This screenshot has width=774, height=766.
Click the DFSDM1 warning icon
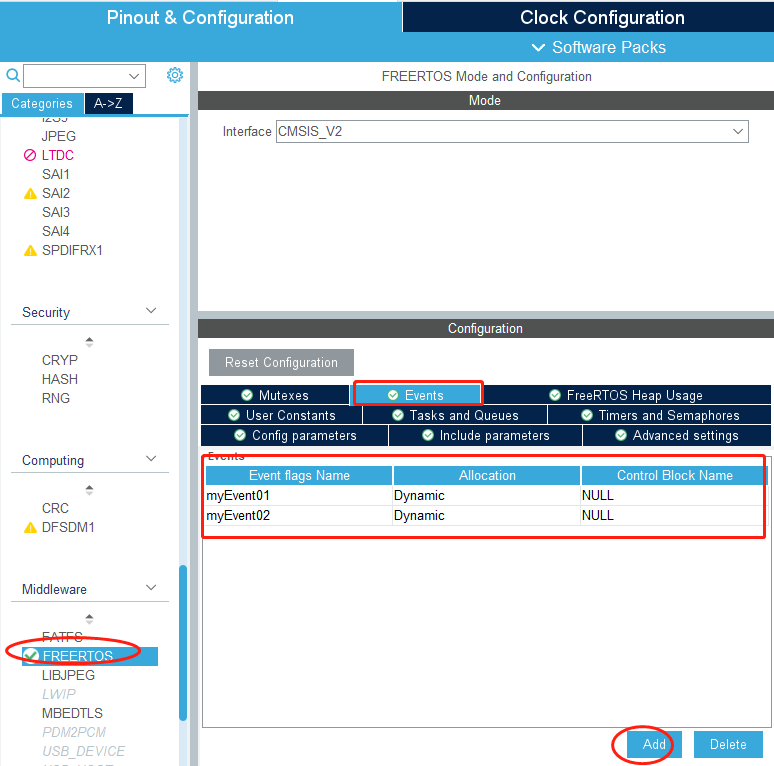30,528
